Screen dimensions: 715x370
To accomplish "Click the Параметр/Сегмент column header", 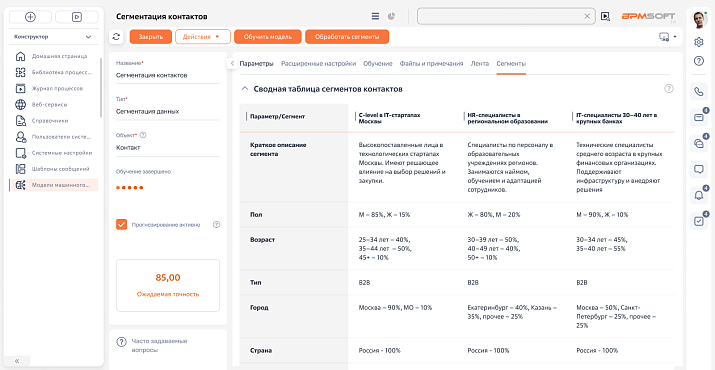I will pyautogui.click(x=278, y=117).
